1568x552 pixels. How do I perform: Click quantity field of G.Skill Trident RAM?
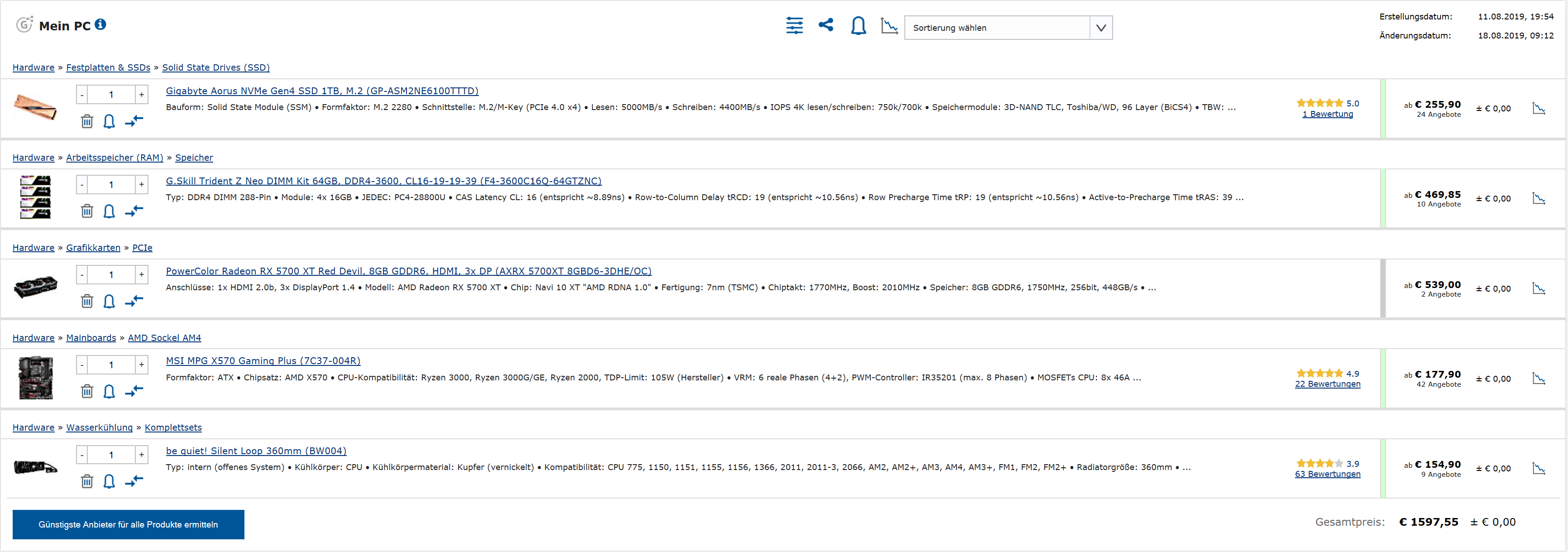(111, 184)
